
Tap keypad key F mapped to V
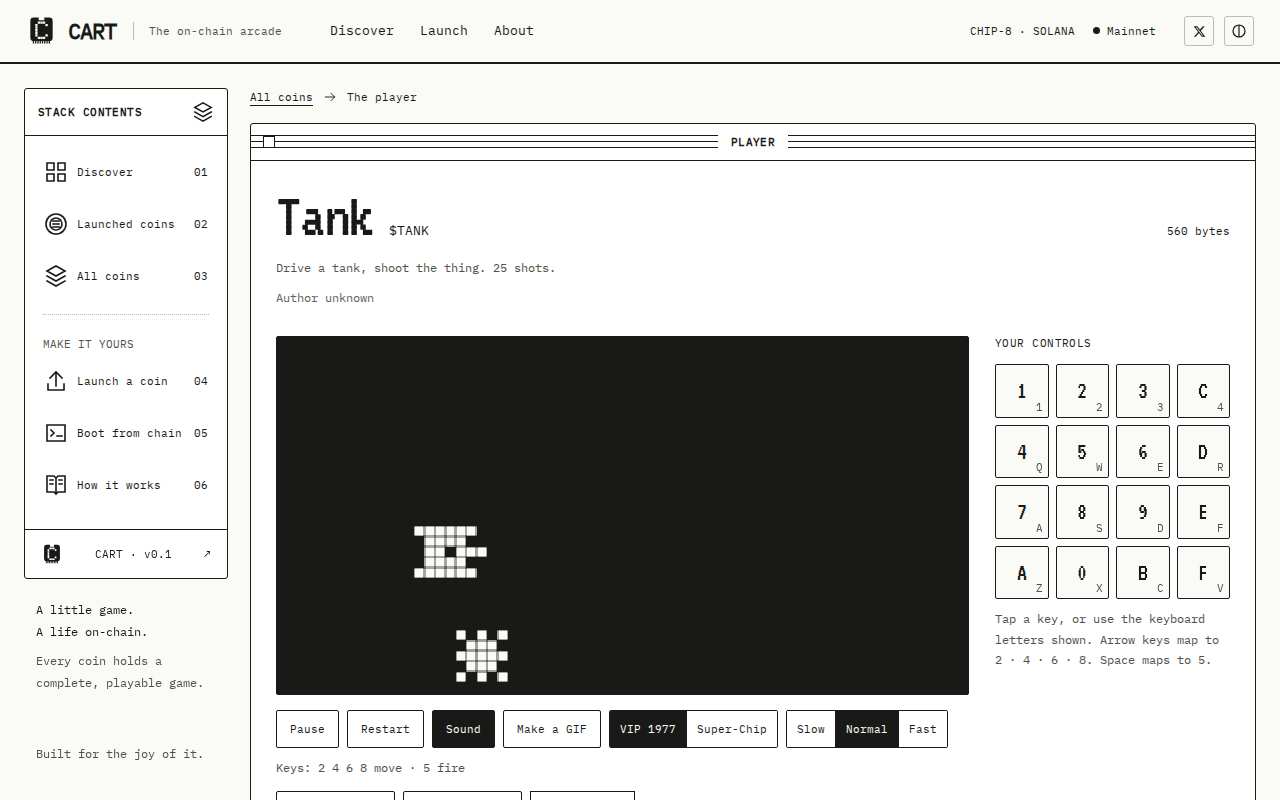point(1203,572)
